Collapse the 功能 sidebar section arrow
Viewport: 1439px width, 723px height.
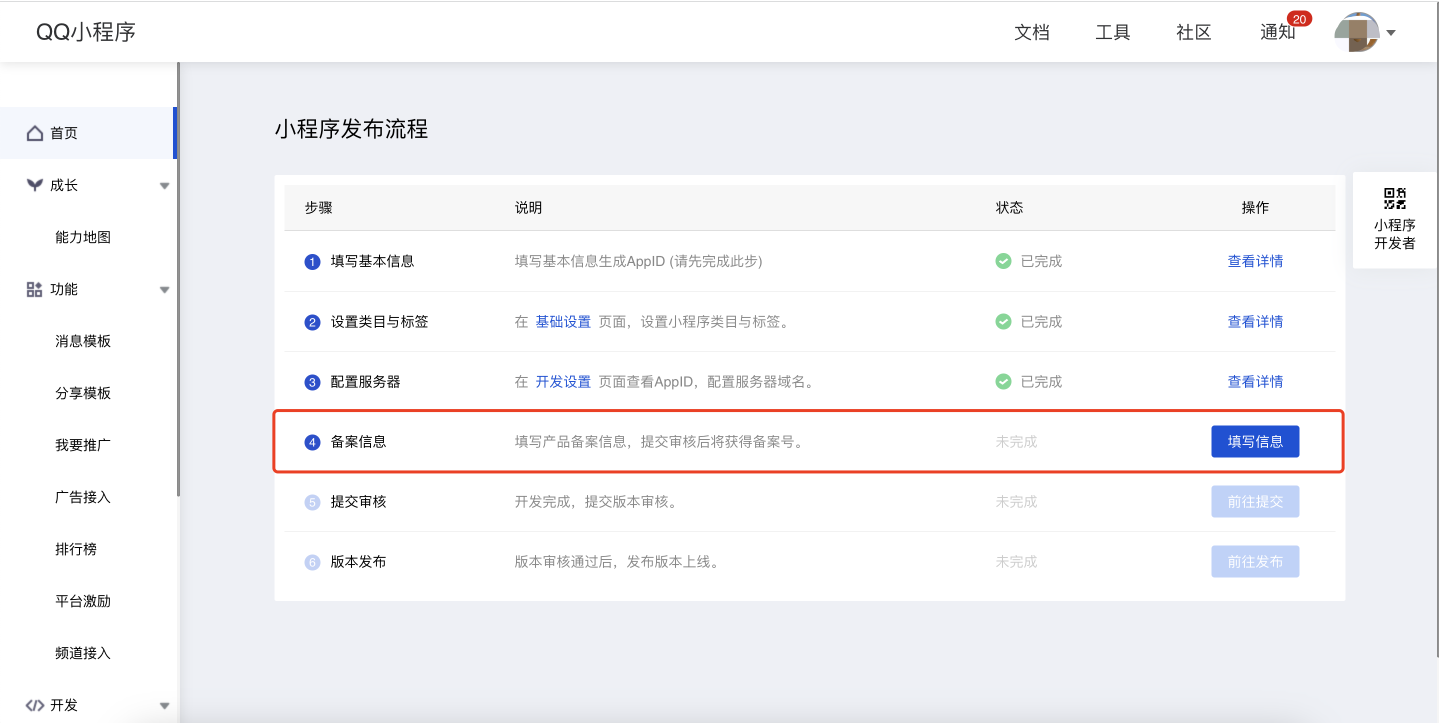coord(165,290)
